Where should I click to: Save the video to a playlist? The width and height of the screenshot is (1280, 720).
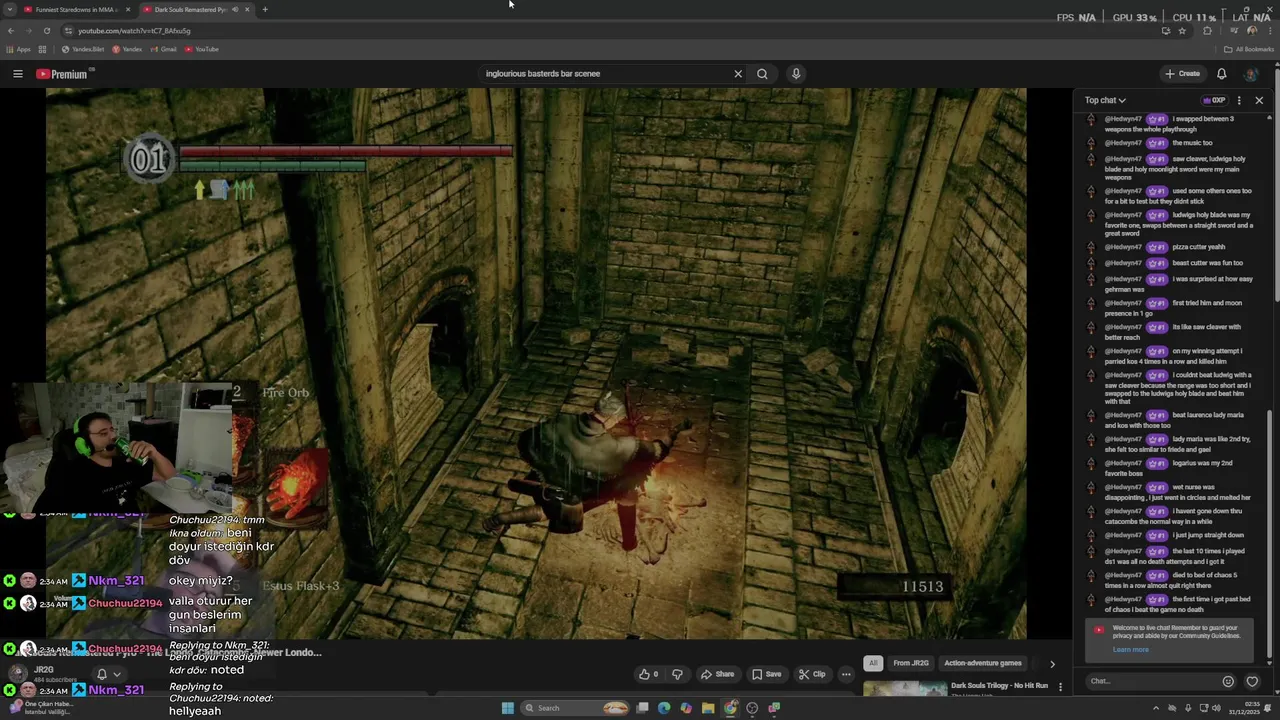coord(767,674)
